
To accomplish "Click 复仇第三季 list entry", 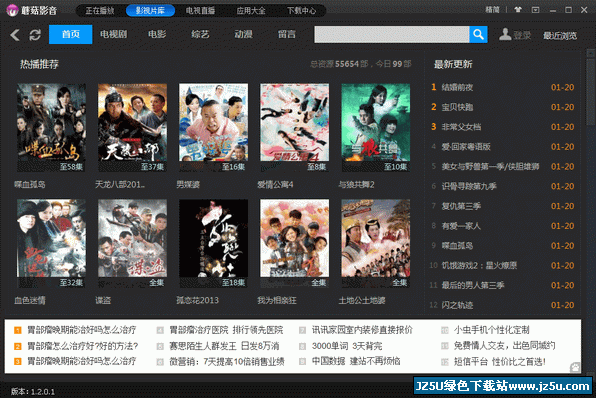I will click(461, 206).
